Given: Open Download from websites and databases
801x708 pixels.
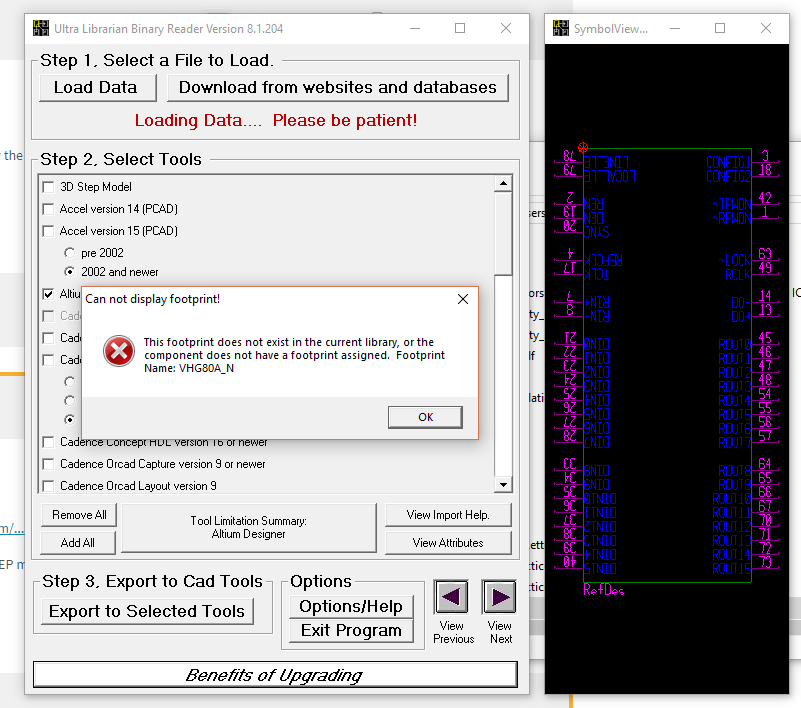Looking at the screenshot, I should coord(338,88).
